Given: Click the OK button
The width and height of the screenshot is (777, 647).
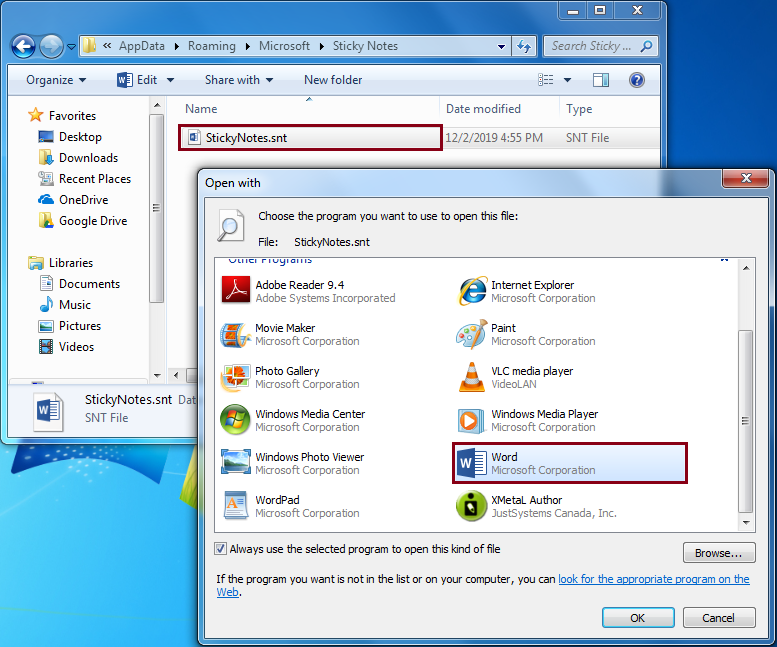Looking at the screenshot, I should [x=638, y=618].
